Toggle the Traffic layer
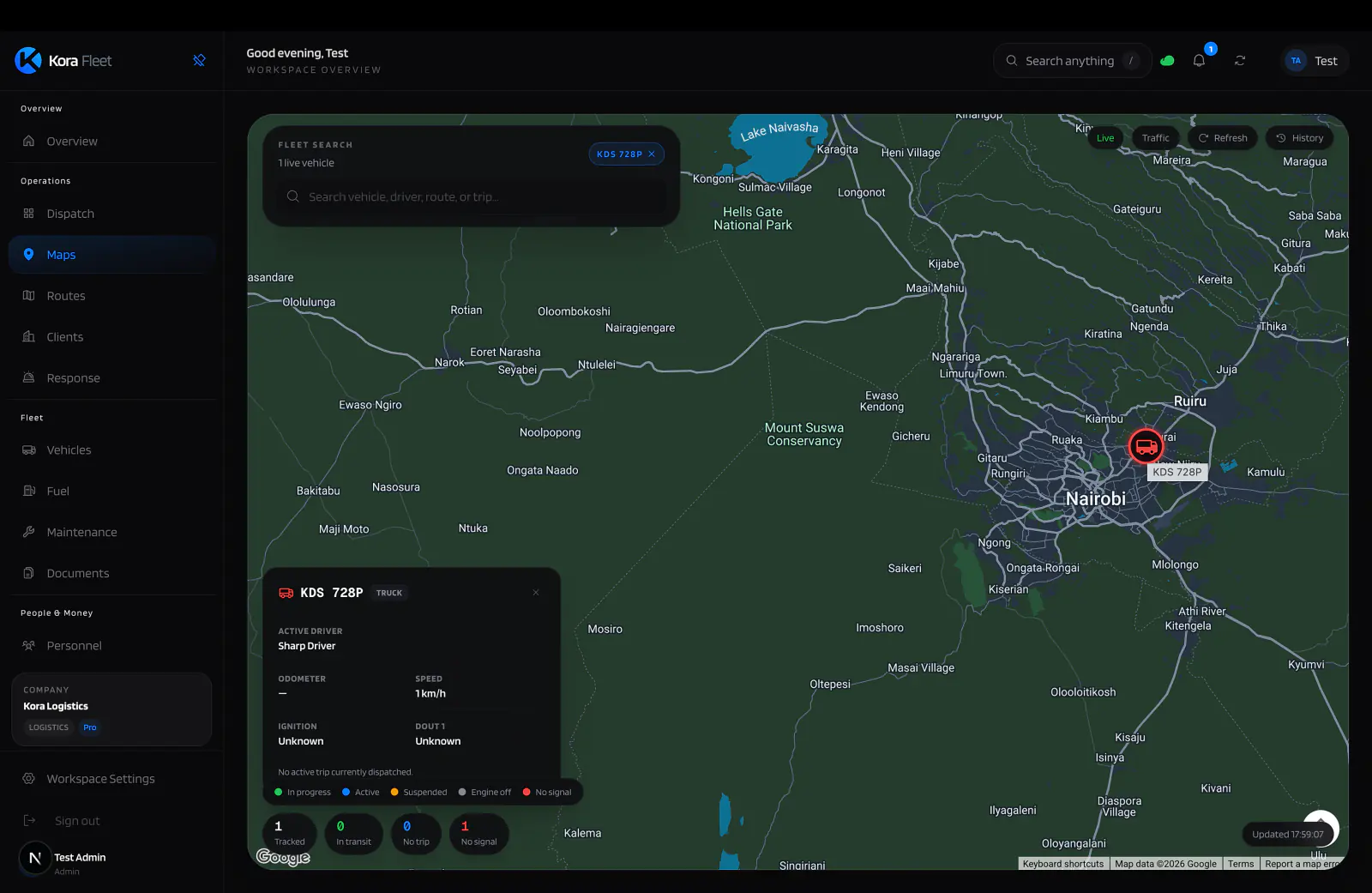This screenshot has height=893, width=1372. 1155,138
